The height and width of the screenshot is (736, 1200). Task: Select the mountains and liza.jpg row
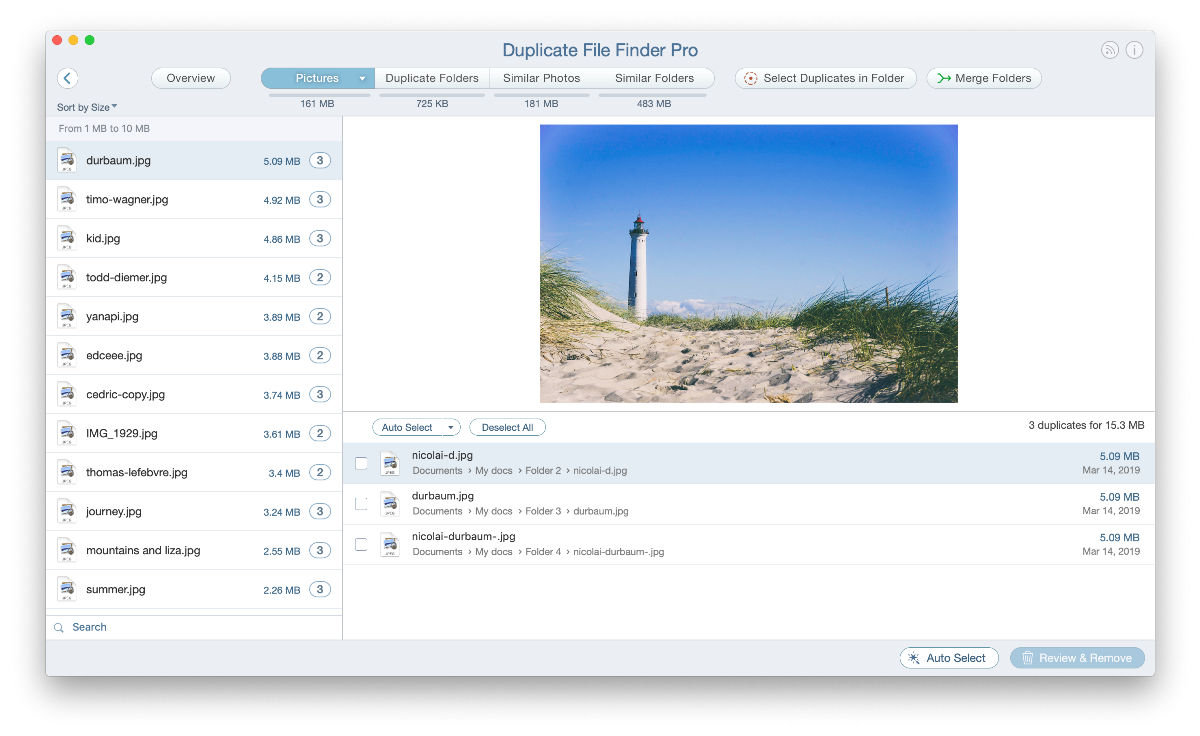coord(194,550)
